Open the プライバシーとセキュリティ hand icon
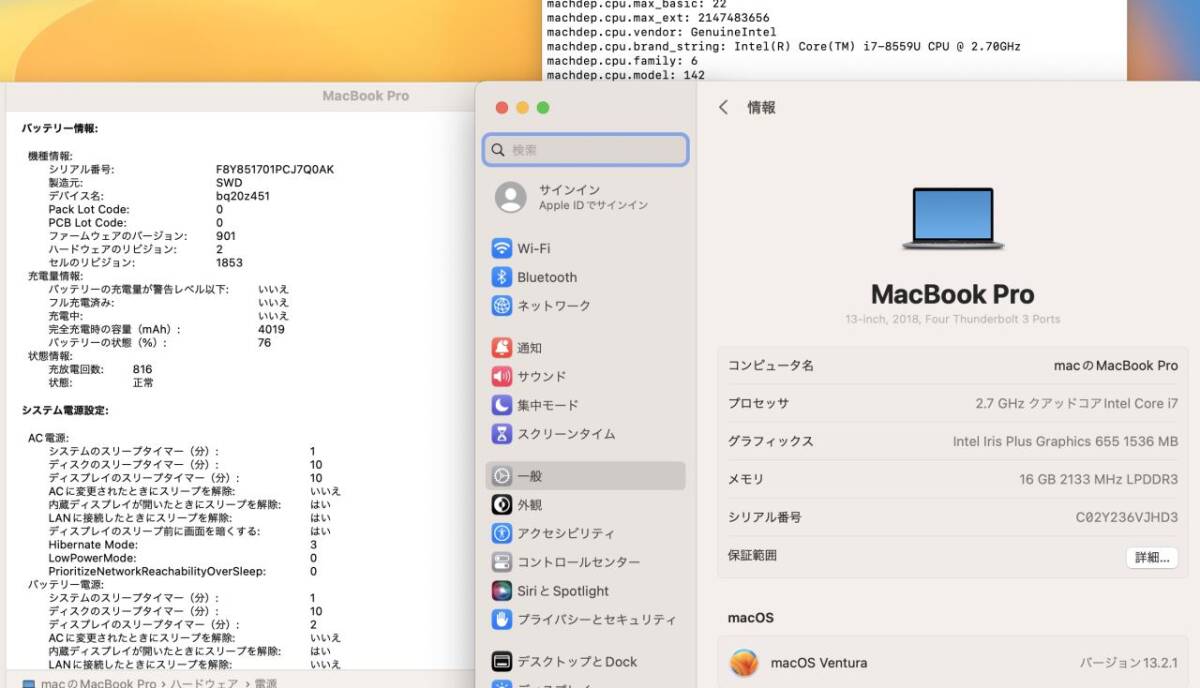The width and height of the screenshot is (1200, 688). [x=501, y=619]
